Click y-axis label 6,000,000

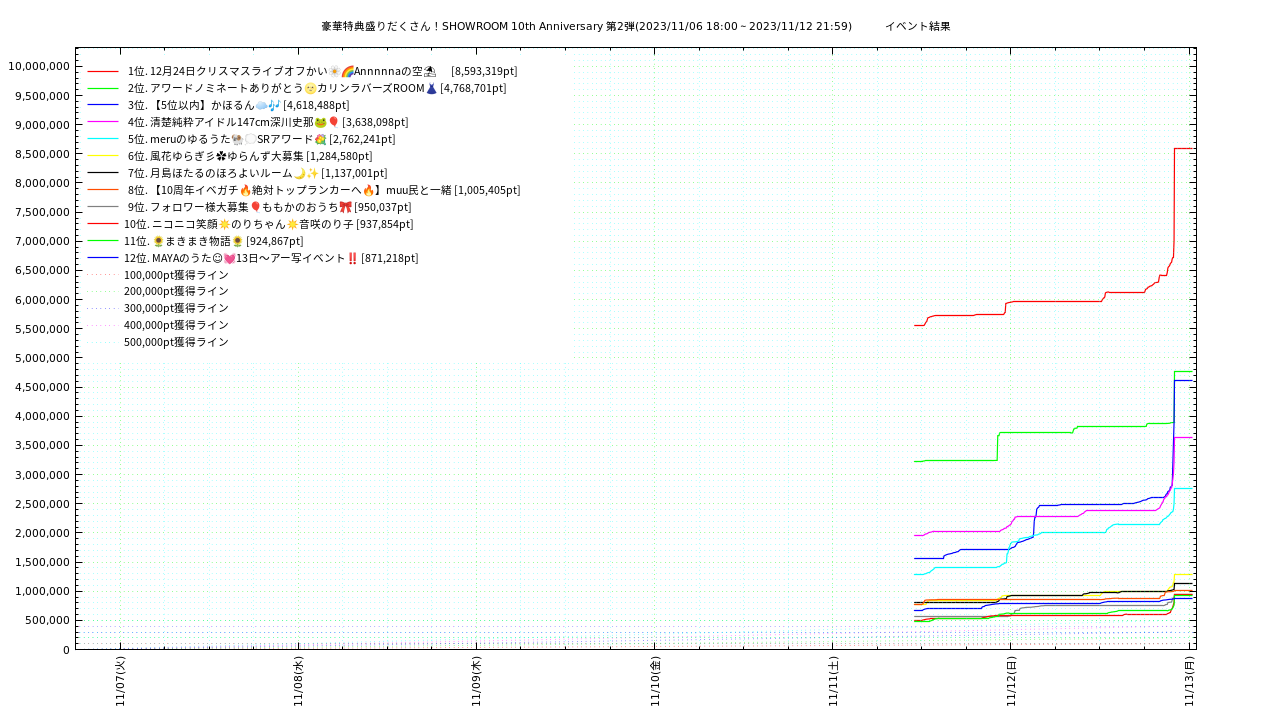point(42,300)
